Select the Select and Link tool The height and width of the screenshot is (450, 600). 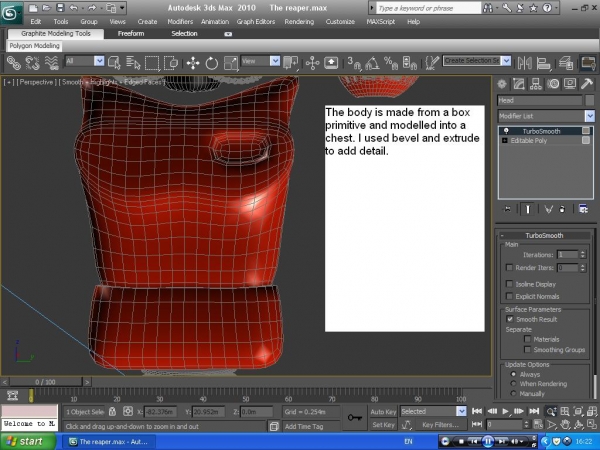point(14,63)
